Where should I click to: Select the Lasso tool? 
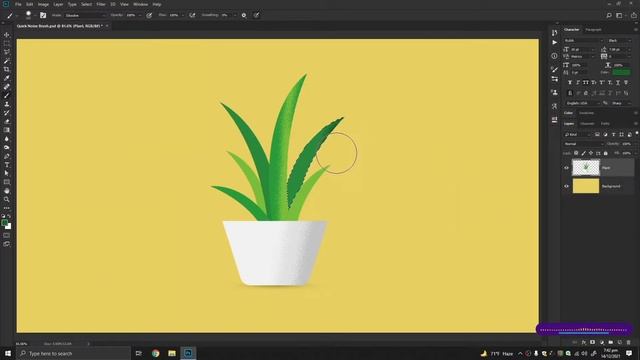click(x=7, y=52)
